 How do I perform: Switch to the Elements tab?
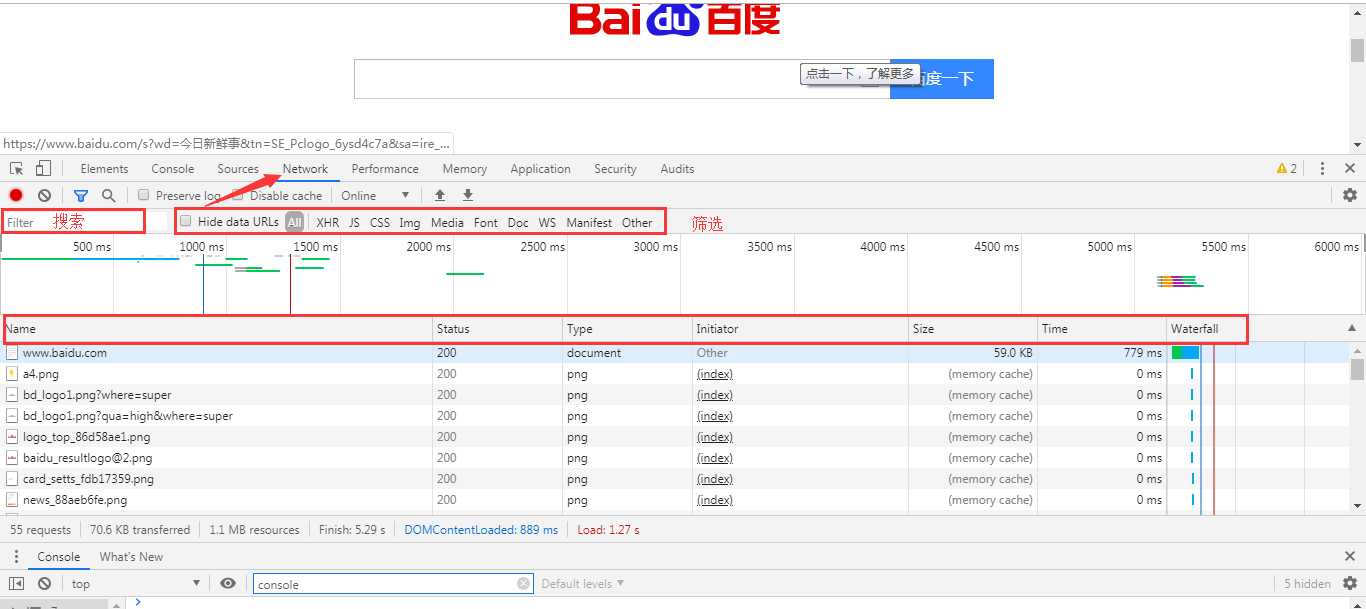coord(104,168)
